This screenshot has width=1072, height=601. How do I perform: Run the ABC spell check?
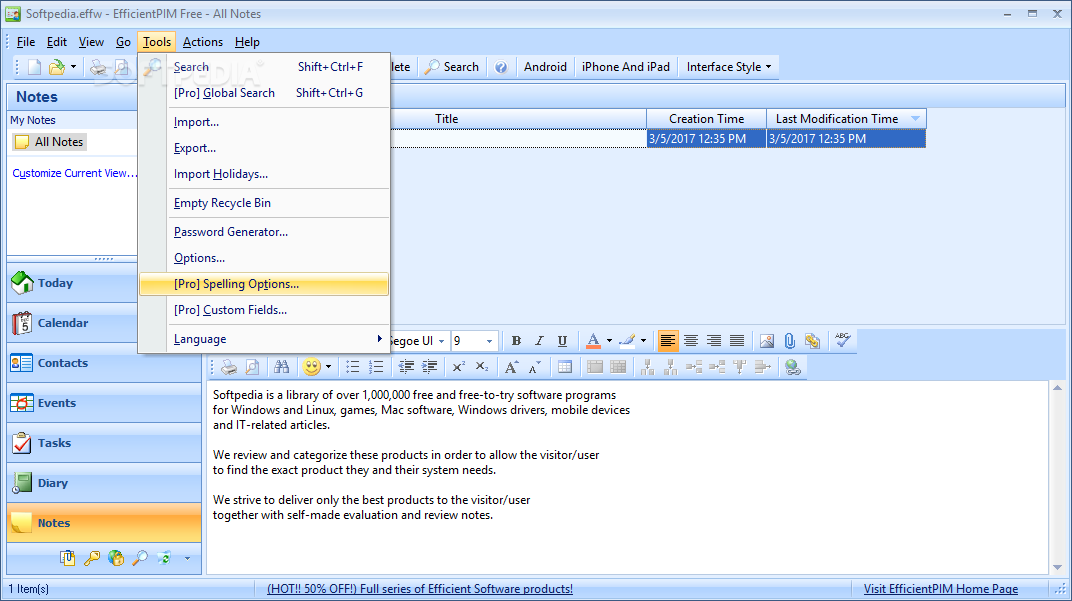point(843,340)
